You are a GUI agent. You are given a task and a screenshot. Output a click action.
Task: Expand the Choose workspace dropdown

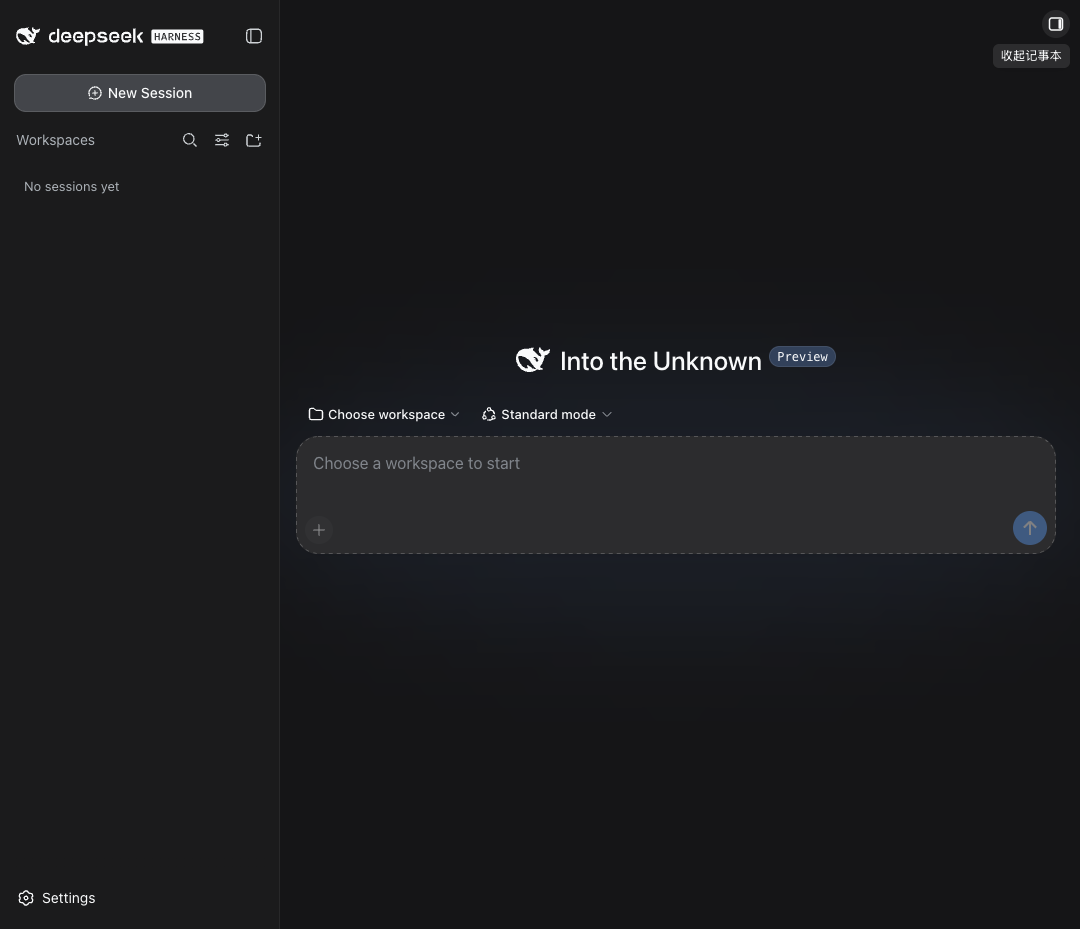pyautogui.click(x=384, y=415)
